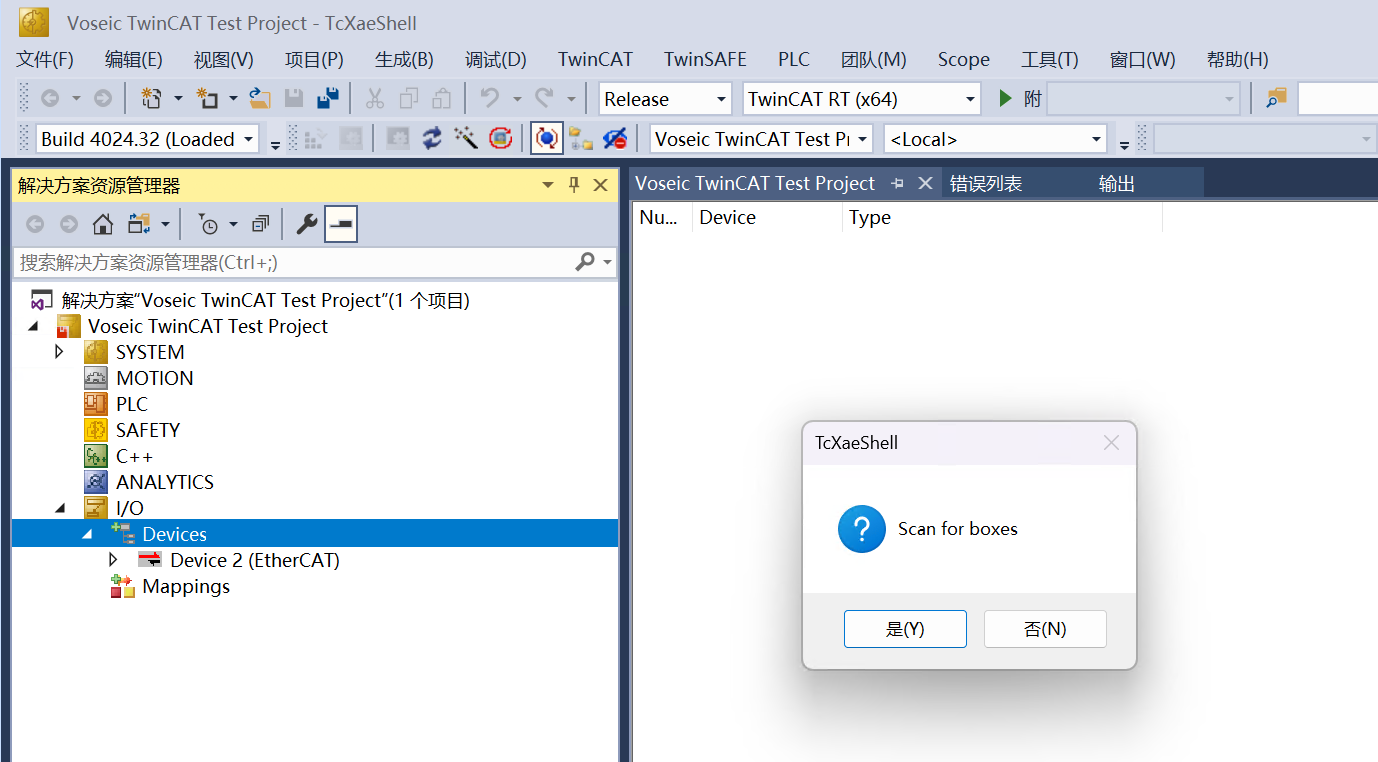Image resolution: width=1378 pixels, height=762 pixels.
Task: Click the green Start play icon
Action: coord(1005,98)
